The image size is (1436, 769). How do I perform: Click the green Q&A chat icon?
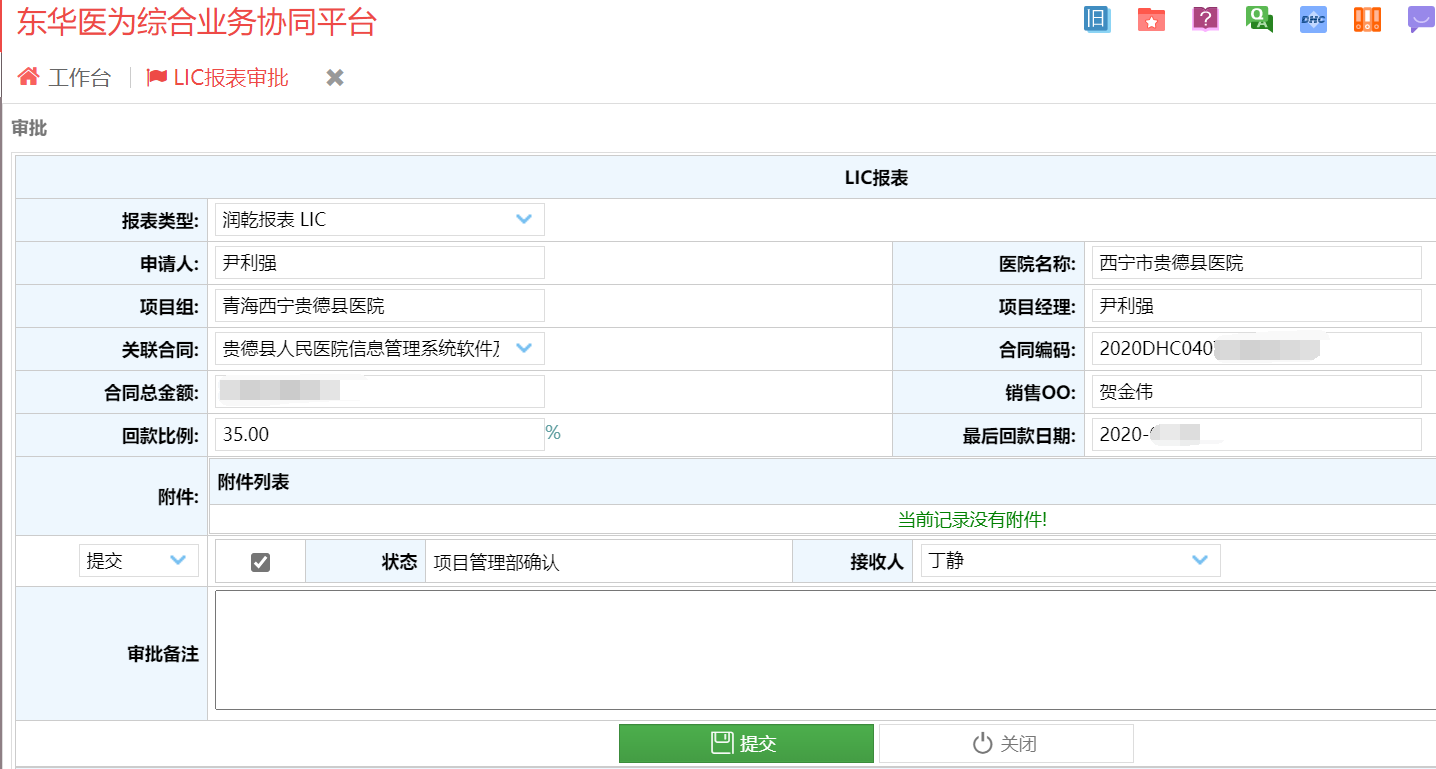(x=1259, y=19)
